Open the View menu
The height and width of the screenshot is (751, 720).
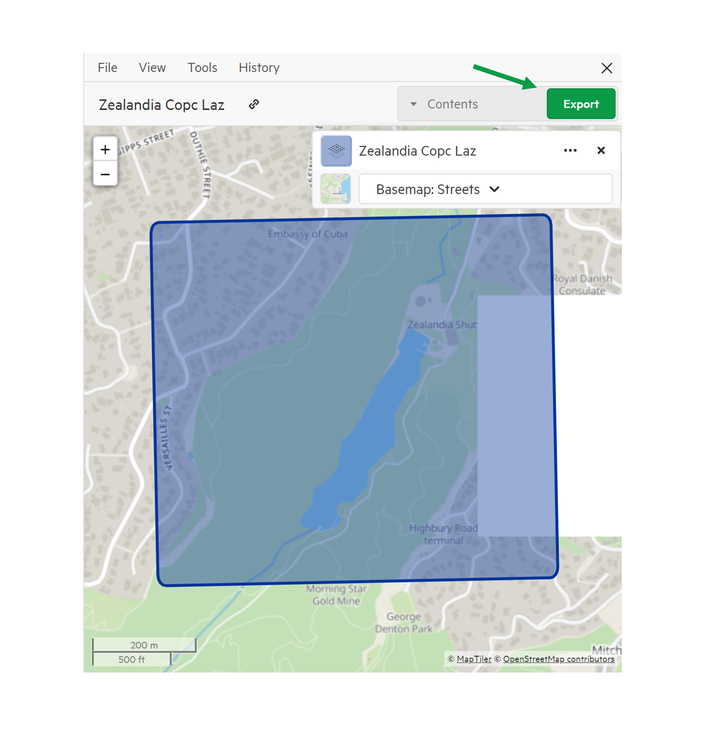pos(152,68)
